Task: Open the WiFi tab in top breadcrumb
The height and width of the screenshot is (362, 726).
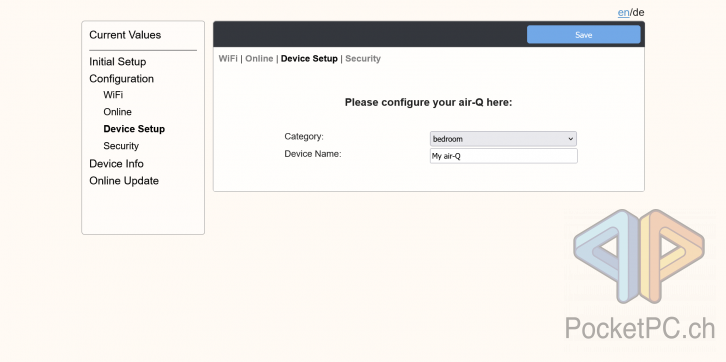Action: click(228, 58)
